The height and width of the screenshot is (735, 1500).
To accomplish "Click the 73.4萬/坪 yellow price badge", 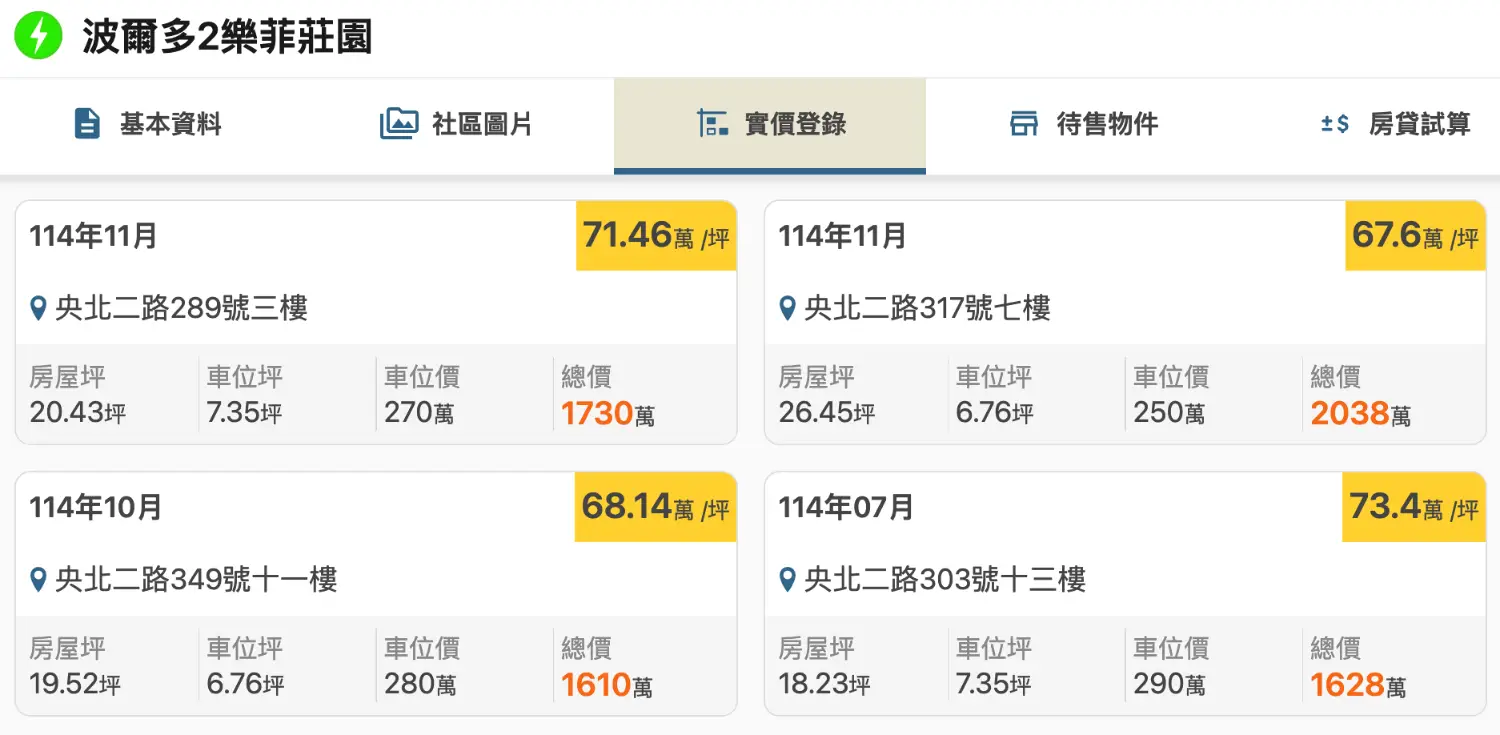I will coord(1413,507).
